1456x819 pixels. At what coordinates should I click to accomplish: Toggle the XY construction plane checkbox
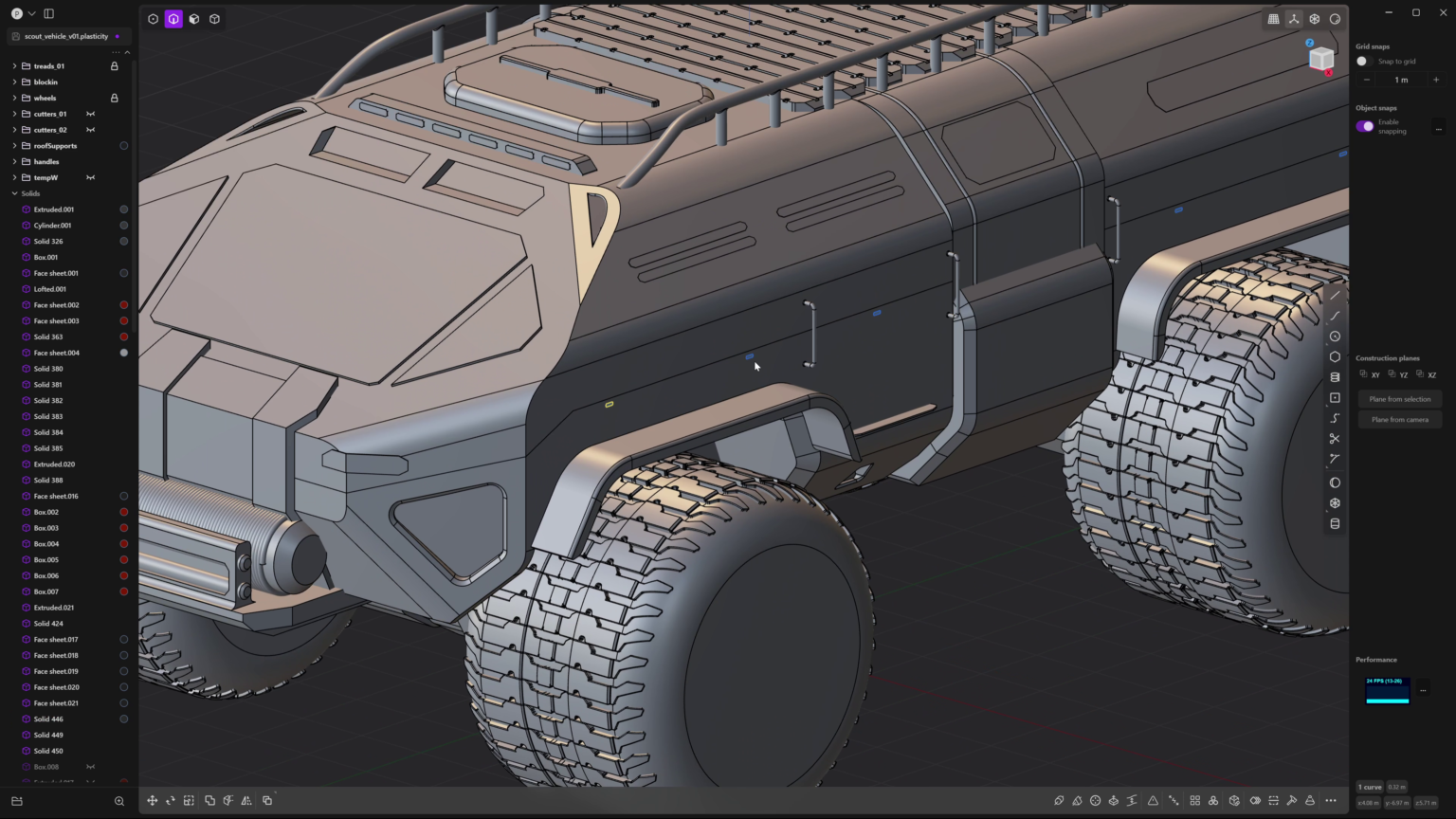(1363, 373)
